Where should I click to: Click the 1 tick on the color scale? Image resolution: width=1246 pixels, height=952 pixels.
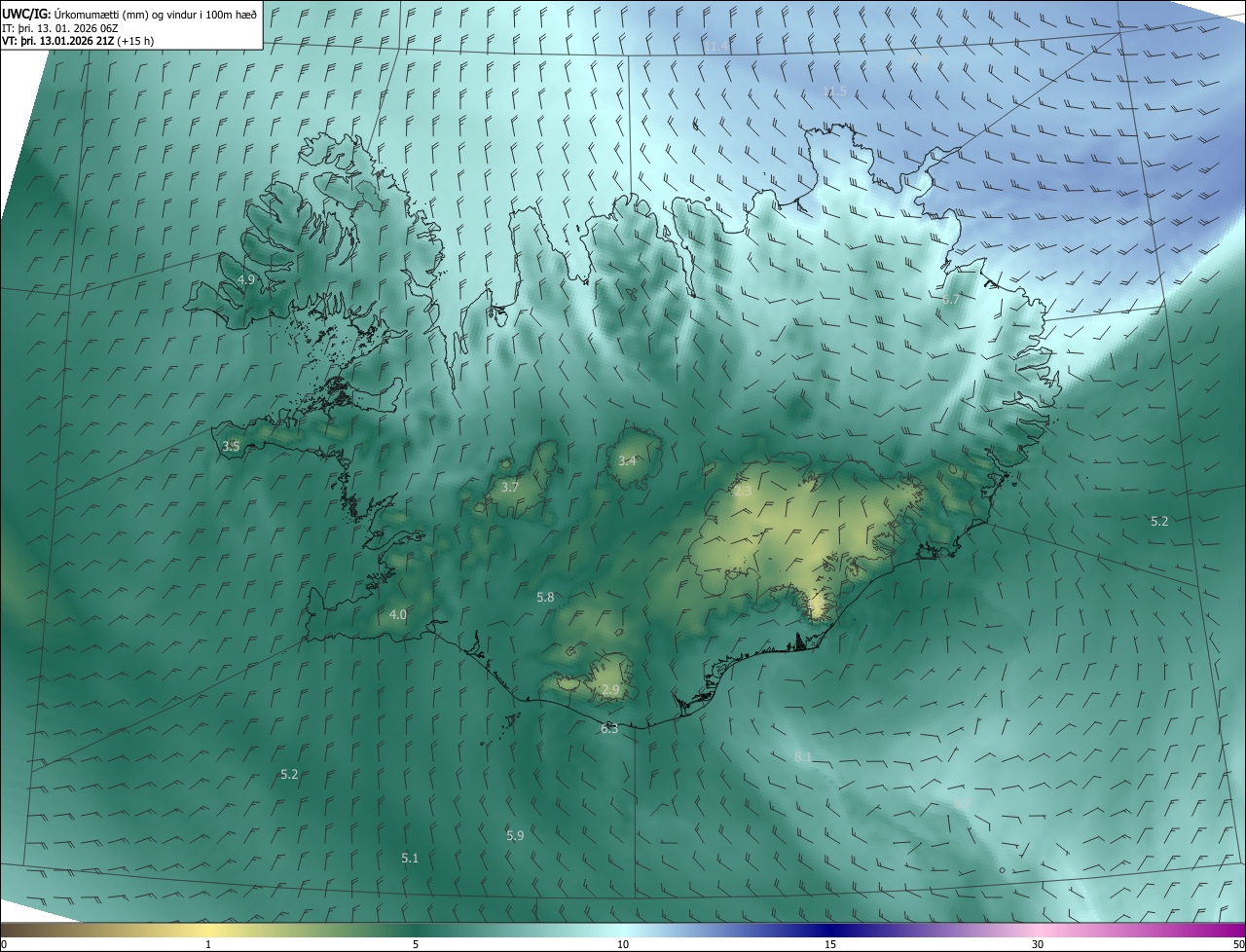208,944
